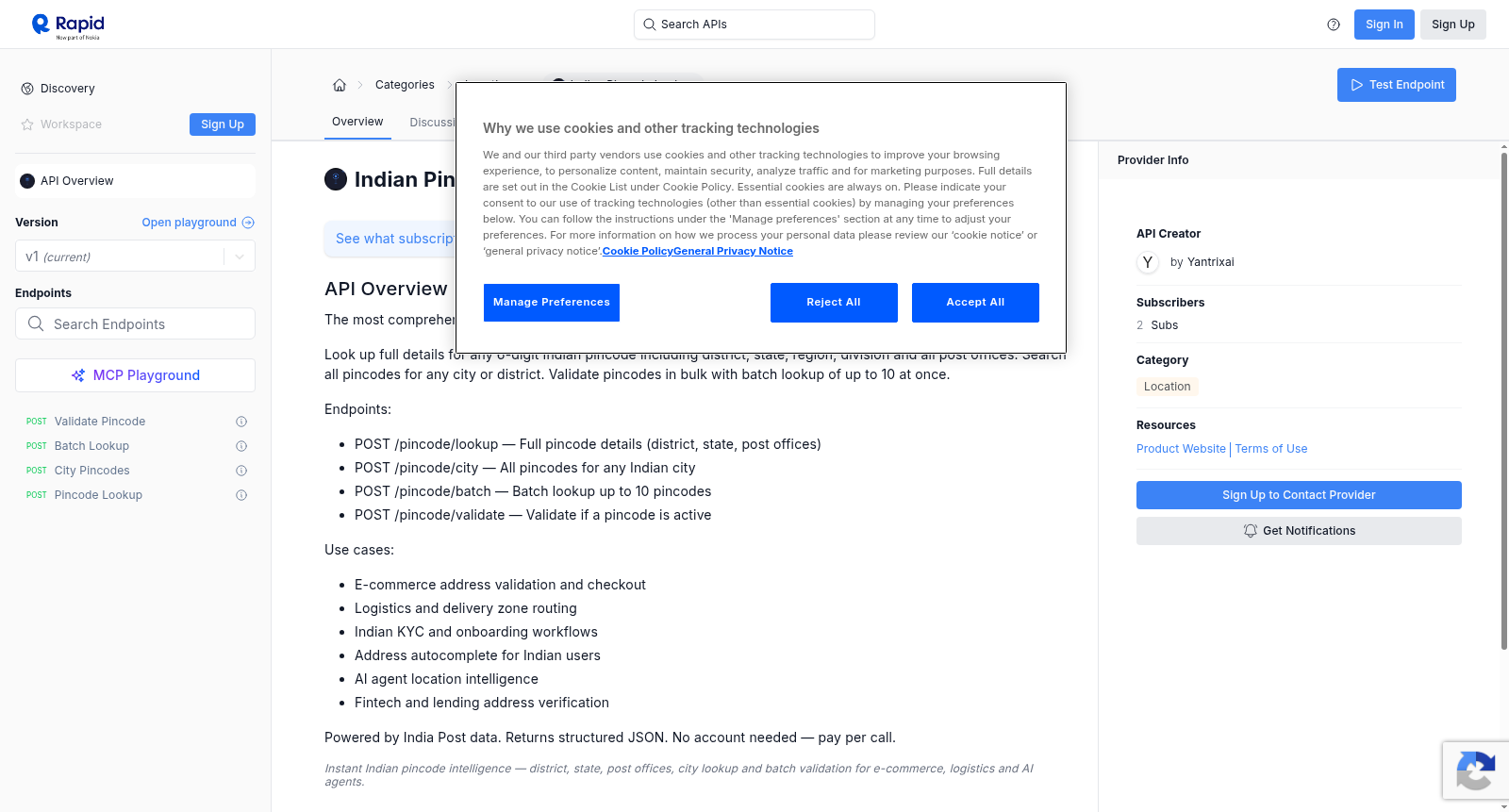Click the Yantrixai creator avatar
1509x812 pixels.
[1148, 262]
